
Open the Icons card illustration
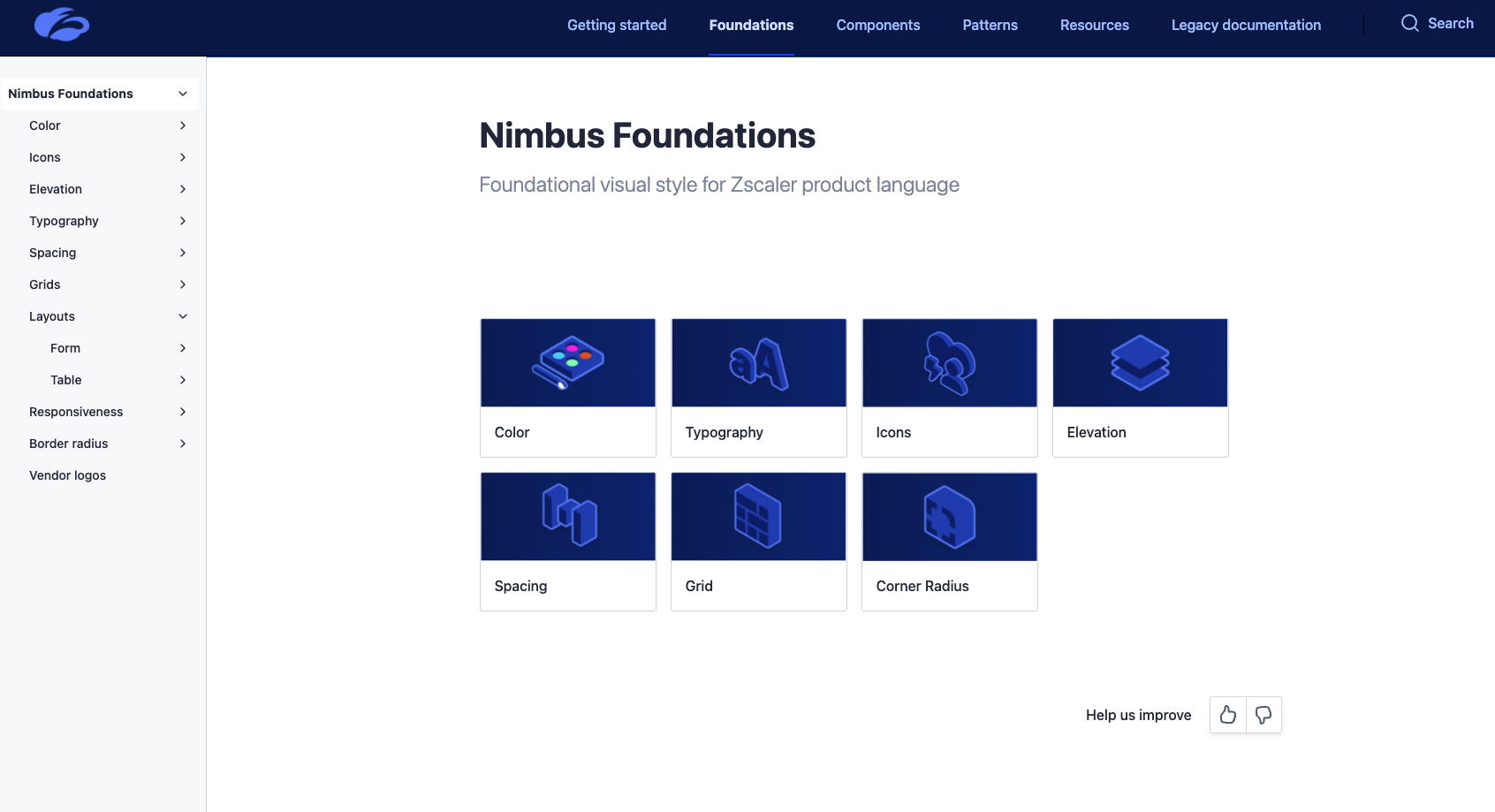coord(950,363)
